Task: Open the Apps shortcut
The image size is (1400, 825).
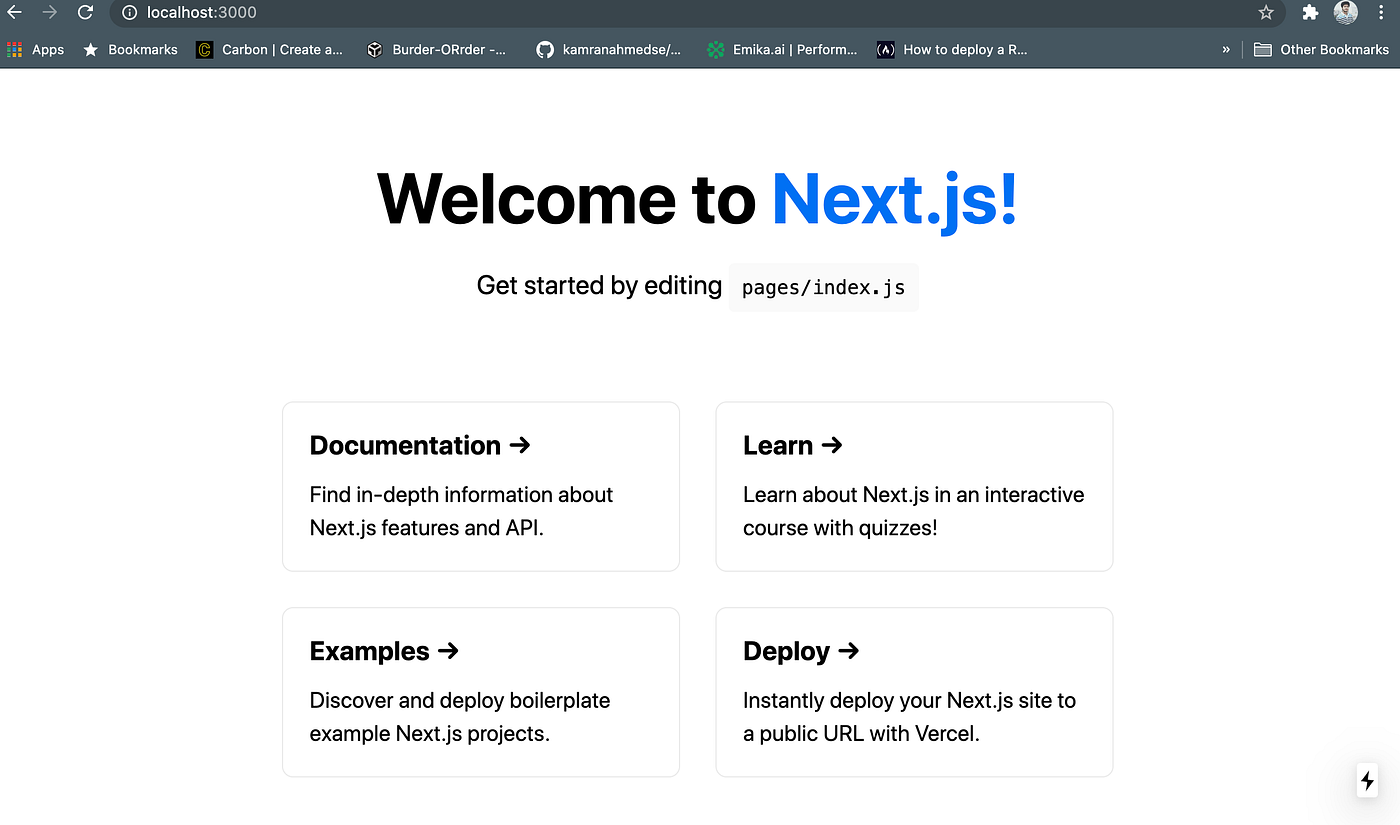Action: [x=36, y=49]
